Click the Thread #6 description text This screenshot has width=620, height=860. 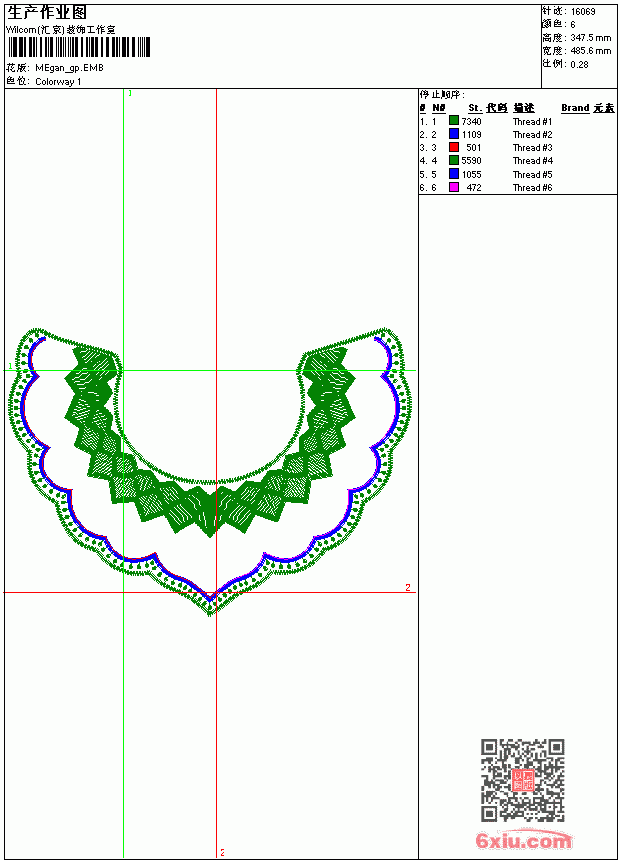pyautogui.click(x=532, y=188)
